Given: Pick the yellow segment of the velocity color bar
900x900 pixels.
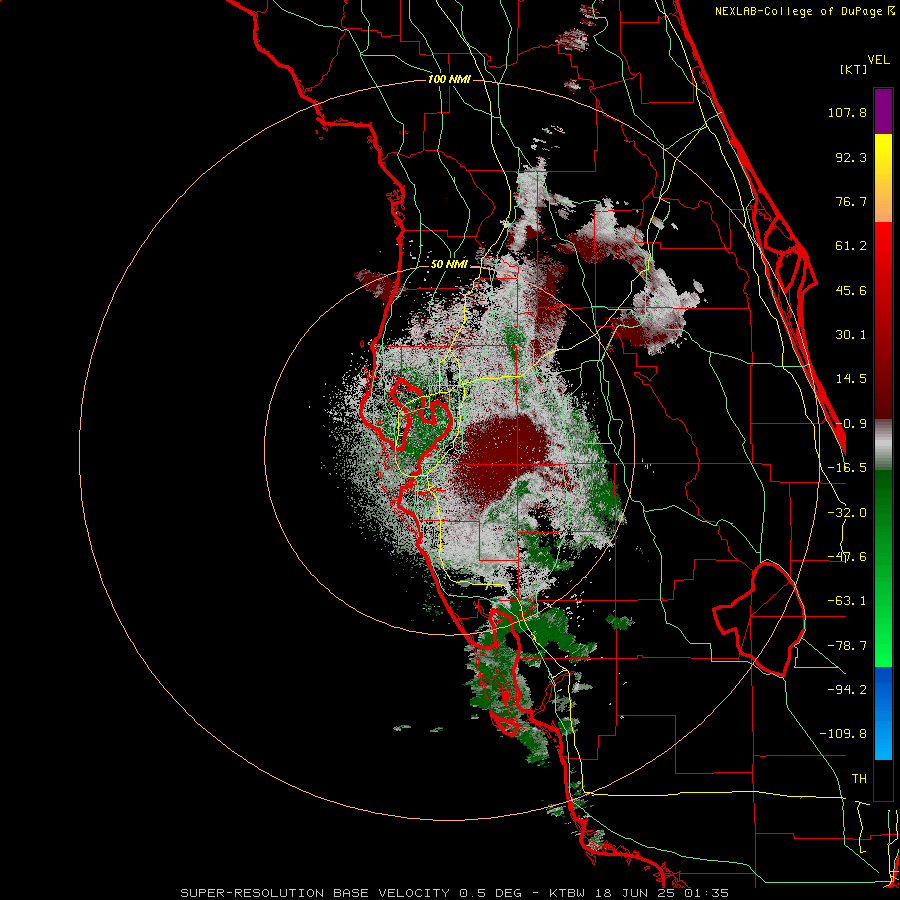Looking at the screenshot, I should [883, 156].
